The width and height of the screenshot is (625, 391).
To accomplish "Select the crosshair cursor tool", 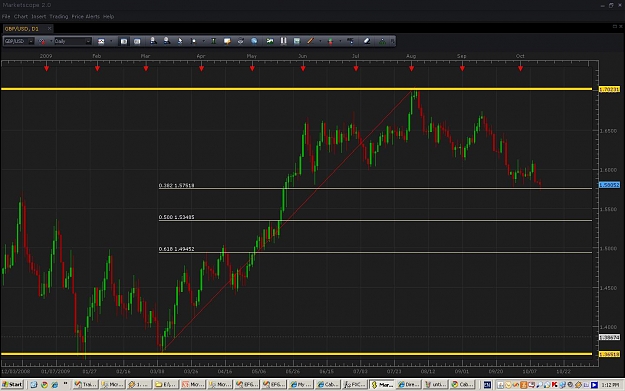I will tap(193, 41).
